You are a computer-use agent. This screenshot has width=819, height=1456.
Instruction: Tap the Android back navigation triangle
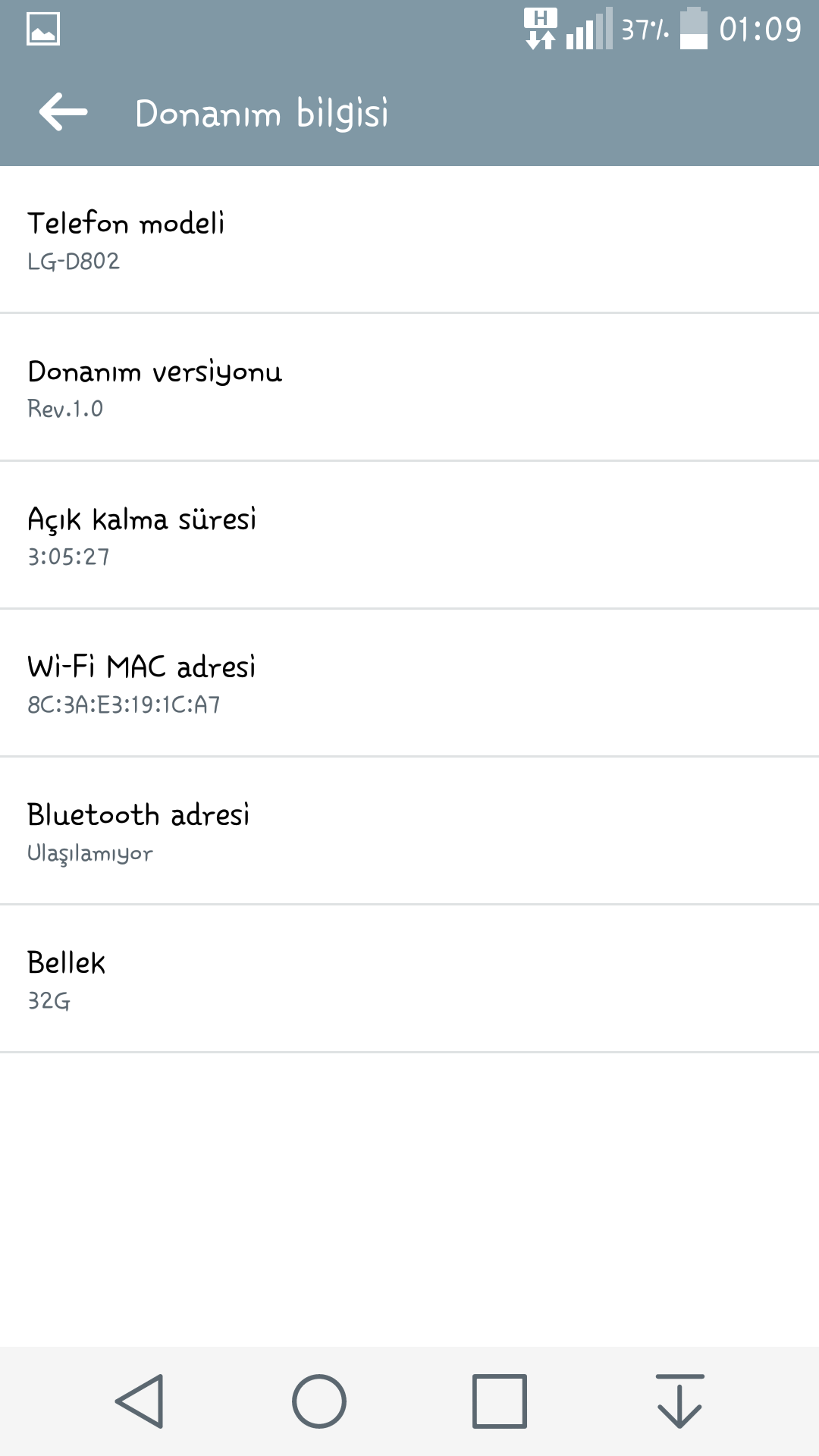tap(140, 1401)
